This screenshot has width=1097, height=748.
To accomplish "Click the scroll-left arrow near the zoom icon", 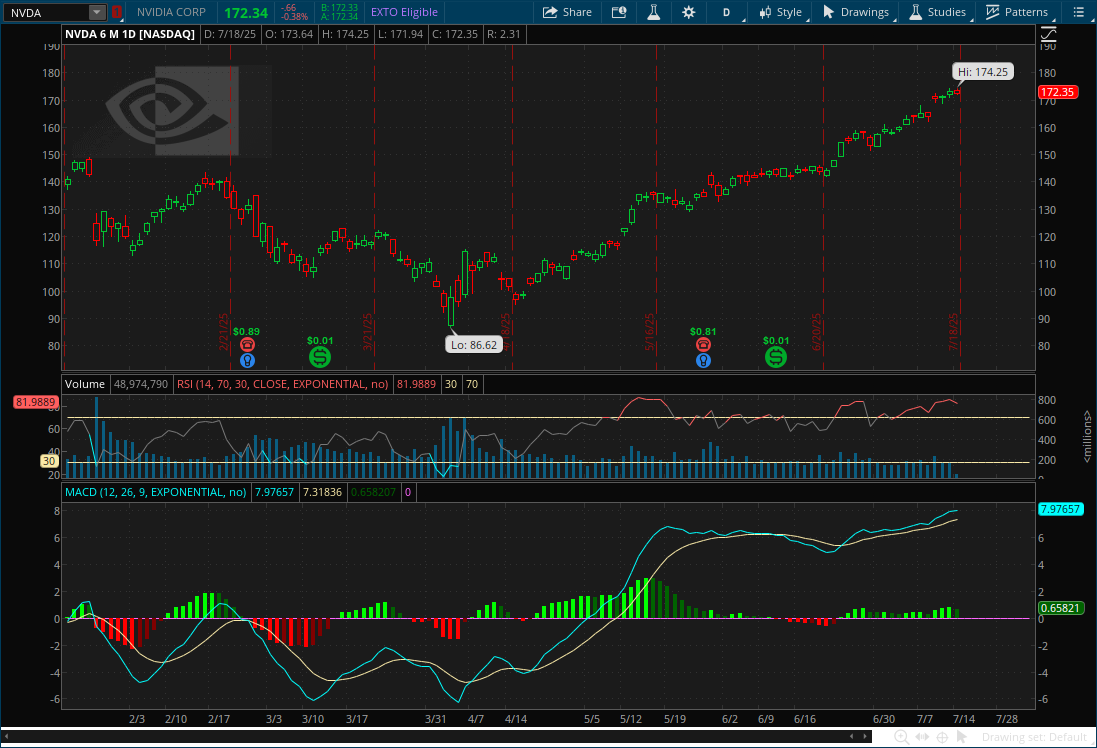I will [x=852, y=737].
